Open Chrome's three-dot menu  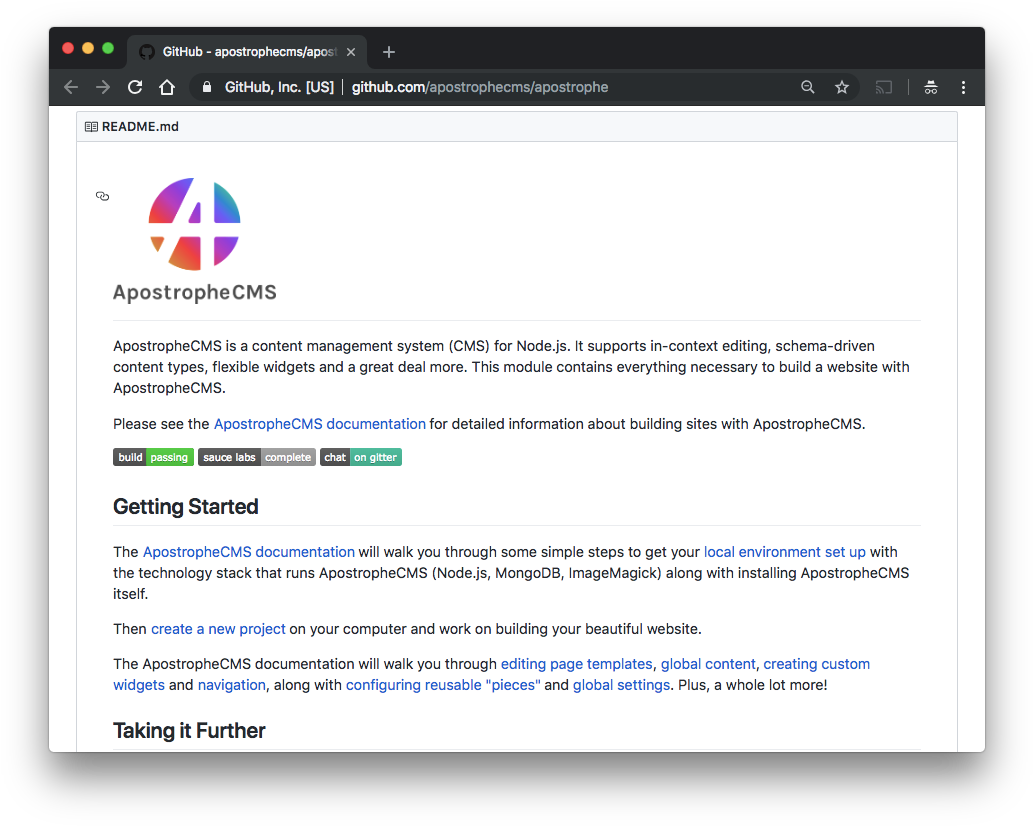click(x=963, y=87)
